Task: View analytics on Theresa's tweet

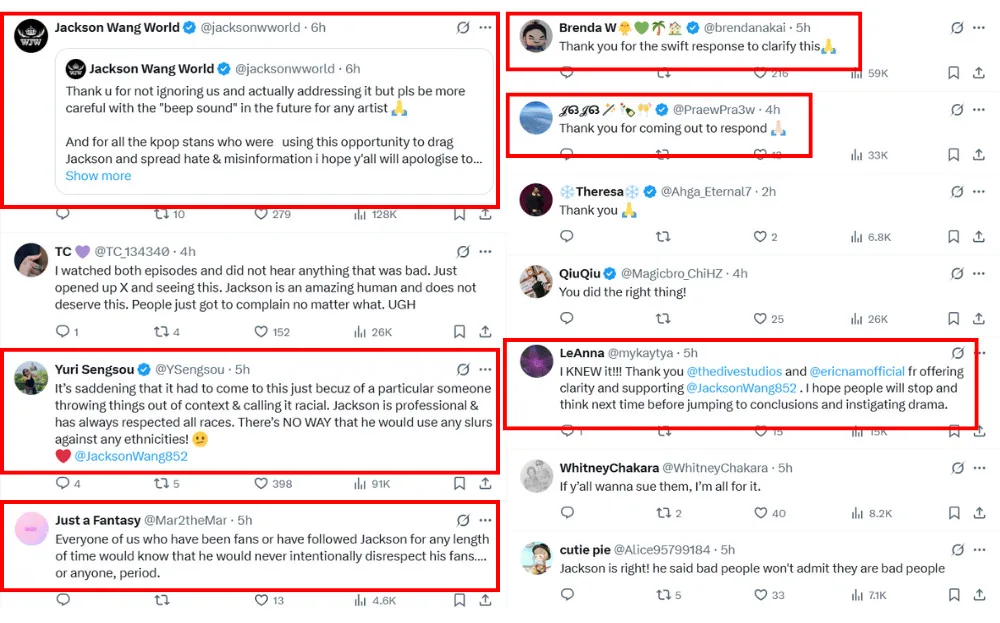Action: pyautogui.click(x=857, y=237)
